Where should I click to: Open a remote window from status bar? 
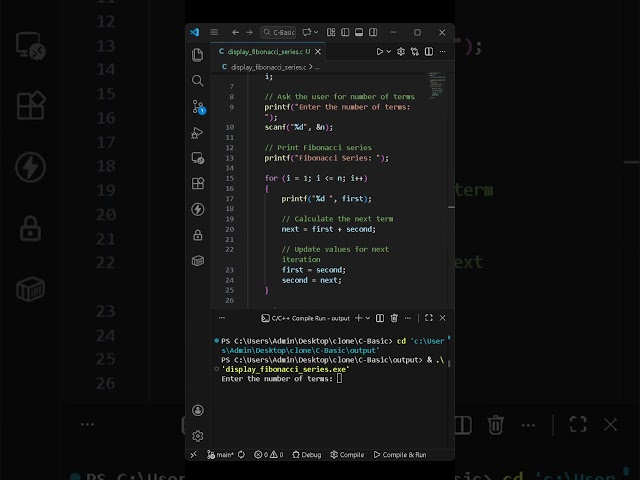pos(194,454)
